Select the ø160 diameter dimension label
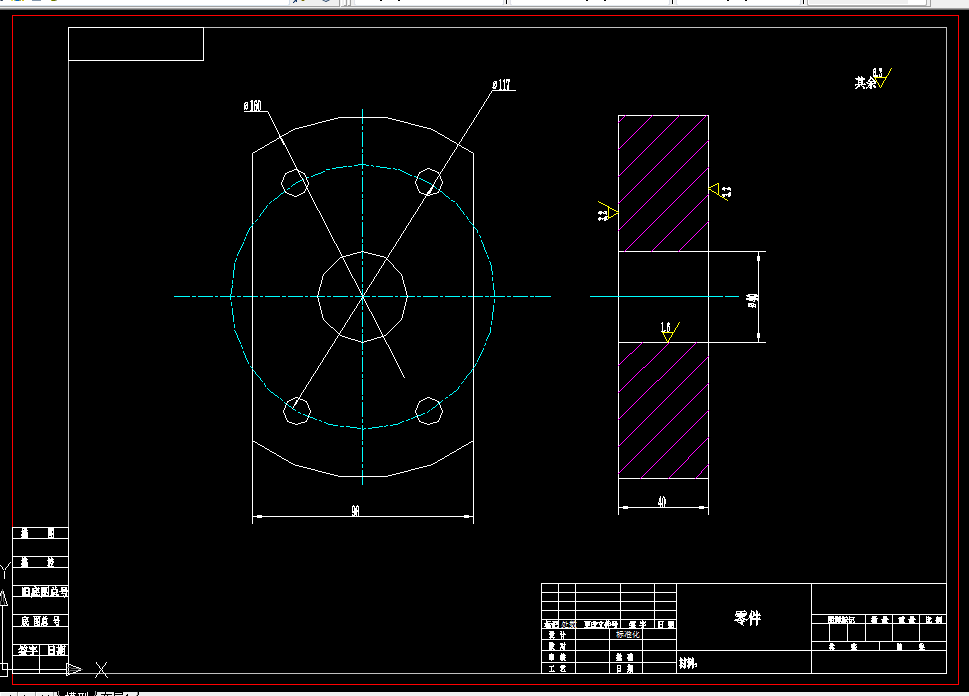969x696 pixels. pyautogui.click(x=253, y=106)
